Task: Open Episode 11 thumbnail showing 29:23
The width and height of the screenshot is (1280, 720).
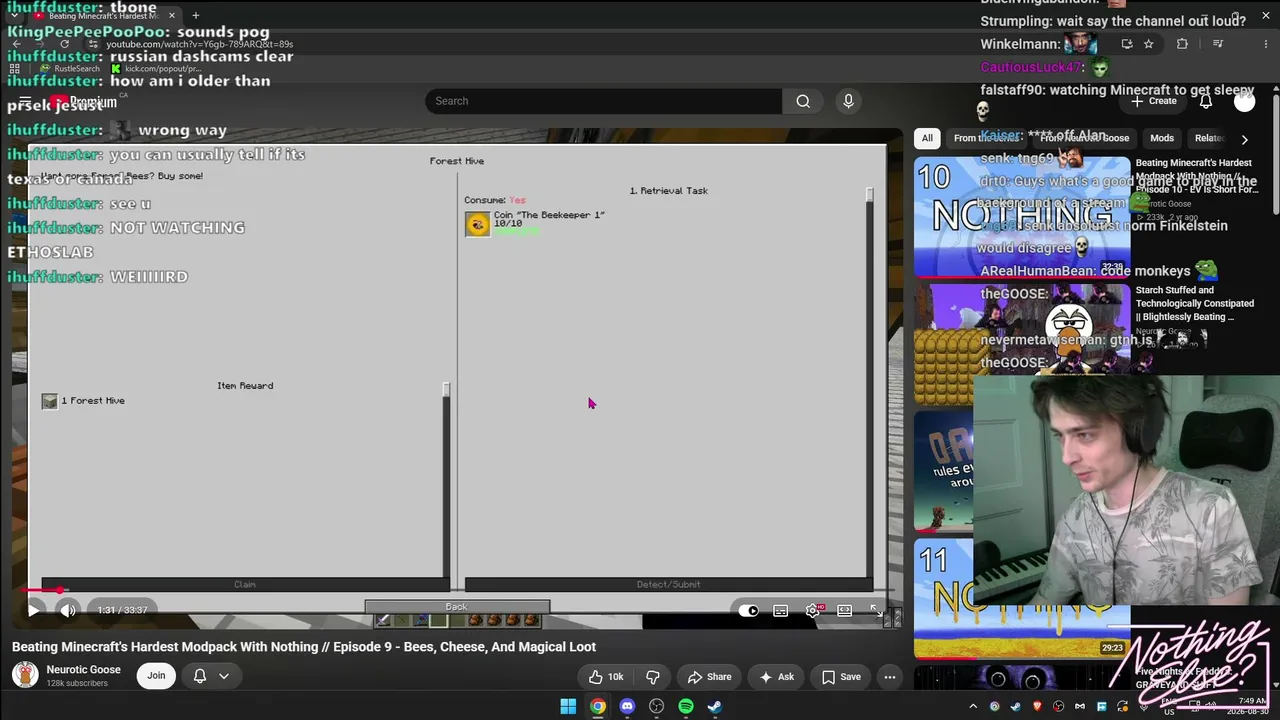Action: (1022, 598)
